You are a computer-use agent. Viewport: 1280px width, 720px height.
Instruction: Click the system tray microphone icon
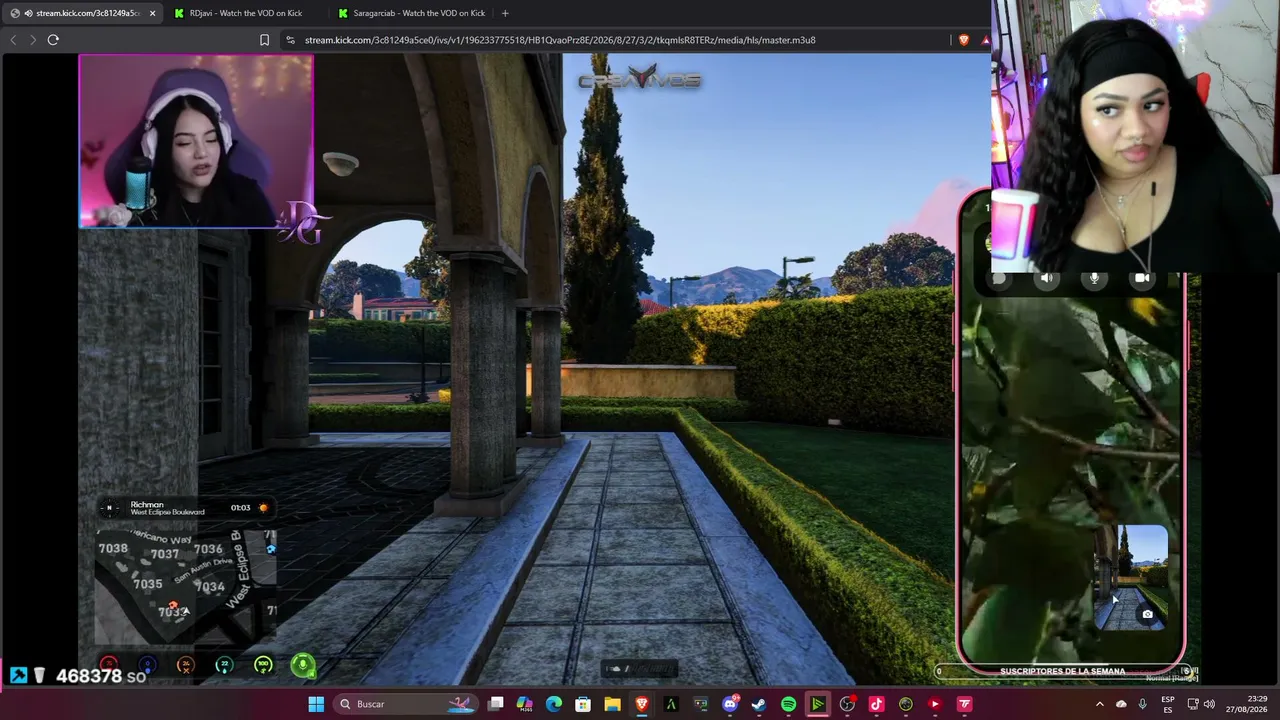click(1142, 704)
